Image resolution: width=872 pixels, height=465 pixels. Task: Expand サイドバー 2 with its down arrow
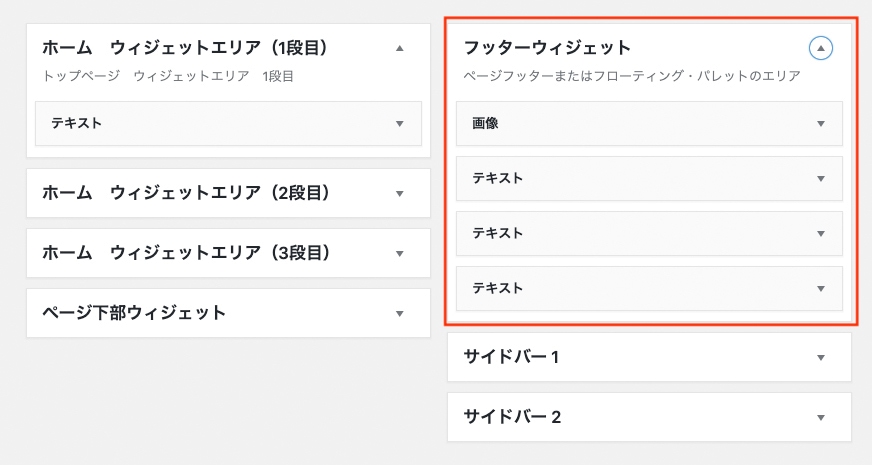tap(820, 418)
